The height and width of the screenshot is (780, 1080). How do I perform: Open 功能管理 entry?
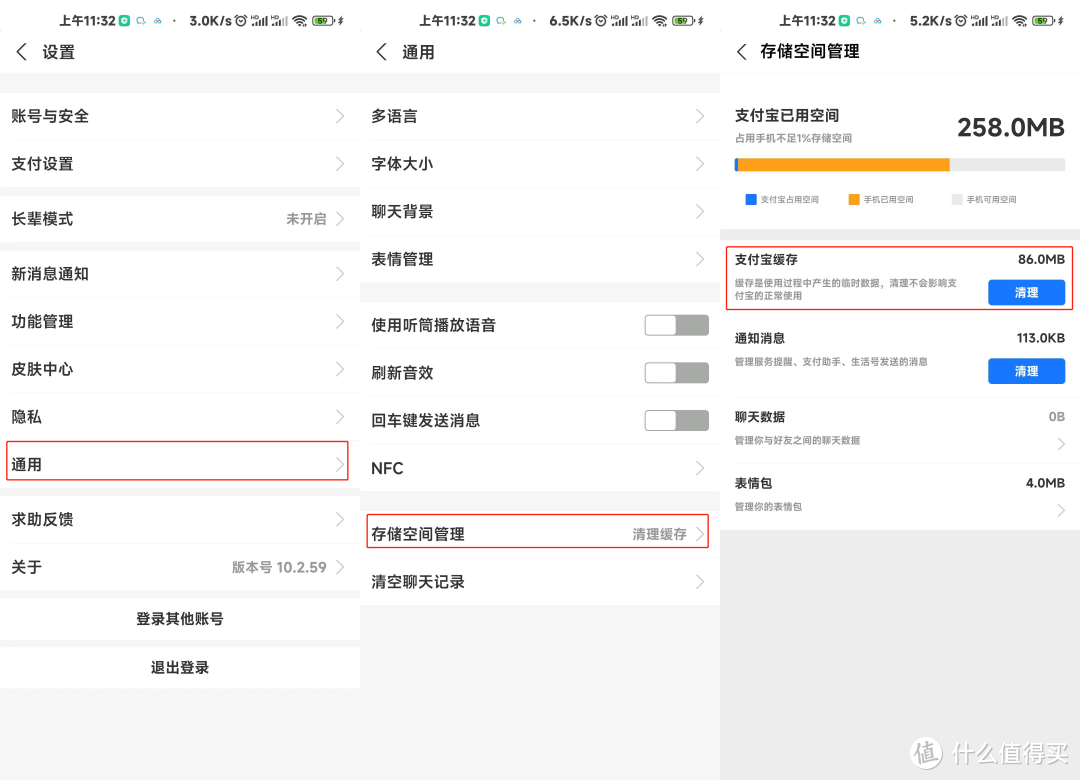point(180,322)
